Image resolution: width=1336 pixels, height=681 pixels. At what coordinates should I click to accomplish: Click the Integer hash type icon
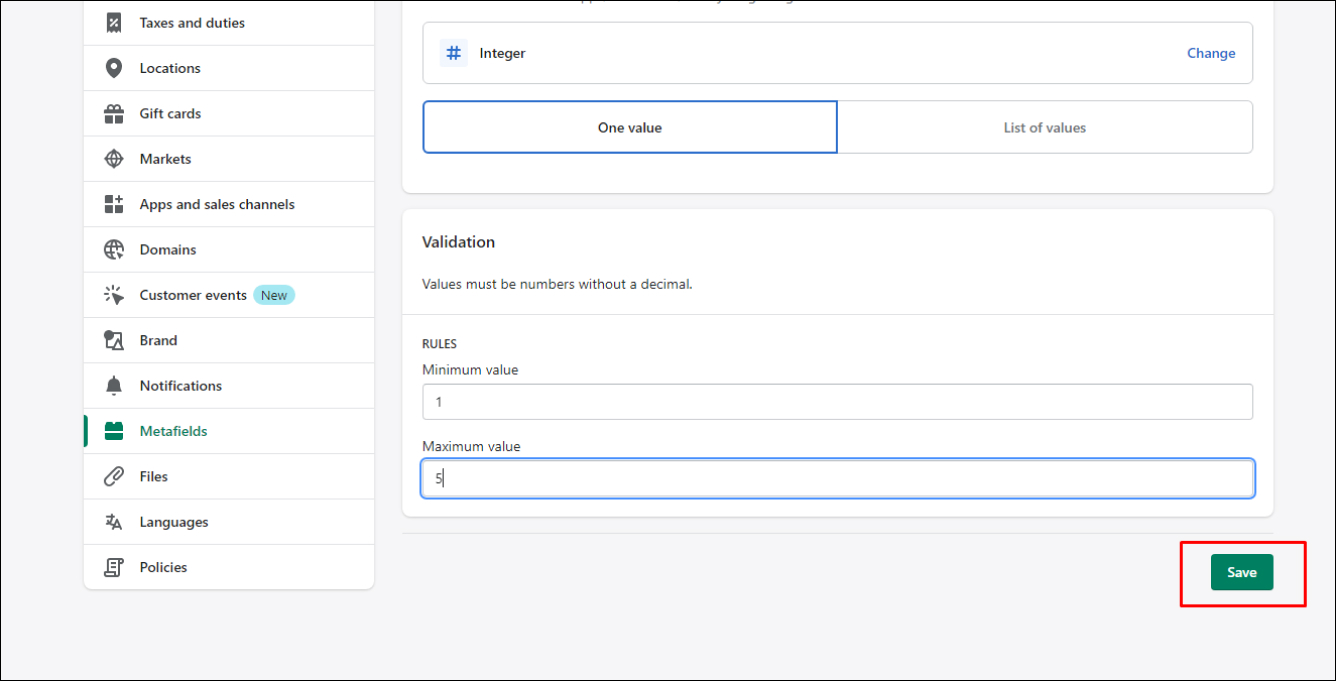coord(454,53)
